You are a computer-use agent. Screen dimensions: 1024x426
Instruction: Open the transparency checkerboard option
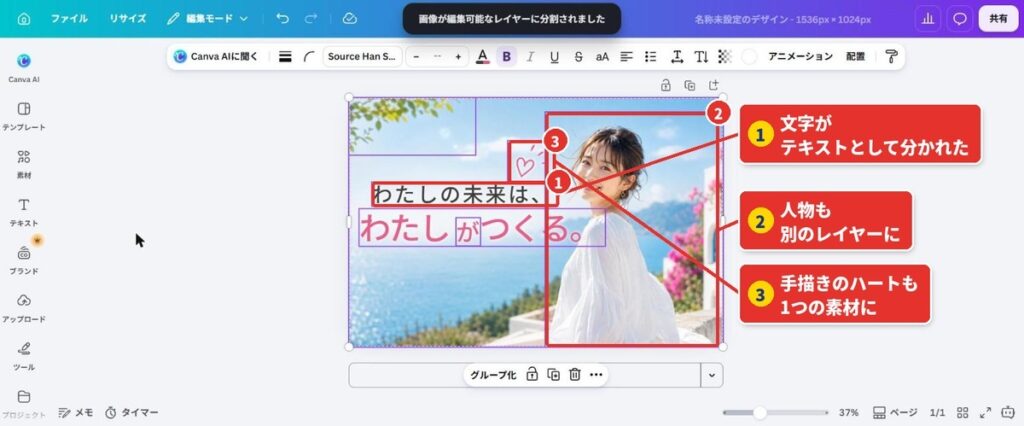[725, 57]
